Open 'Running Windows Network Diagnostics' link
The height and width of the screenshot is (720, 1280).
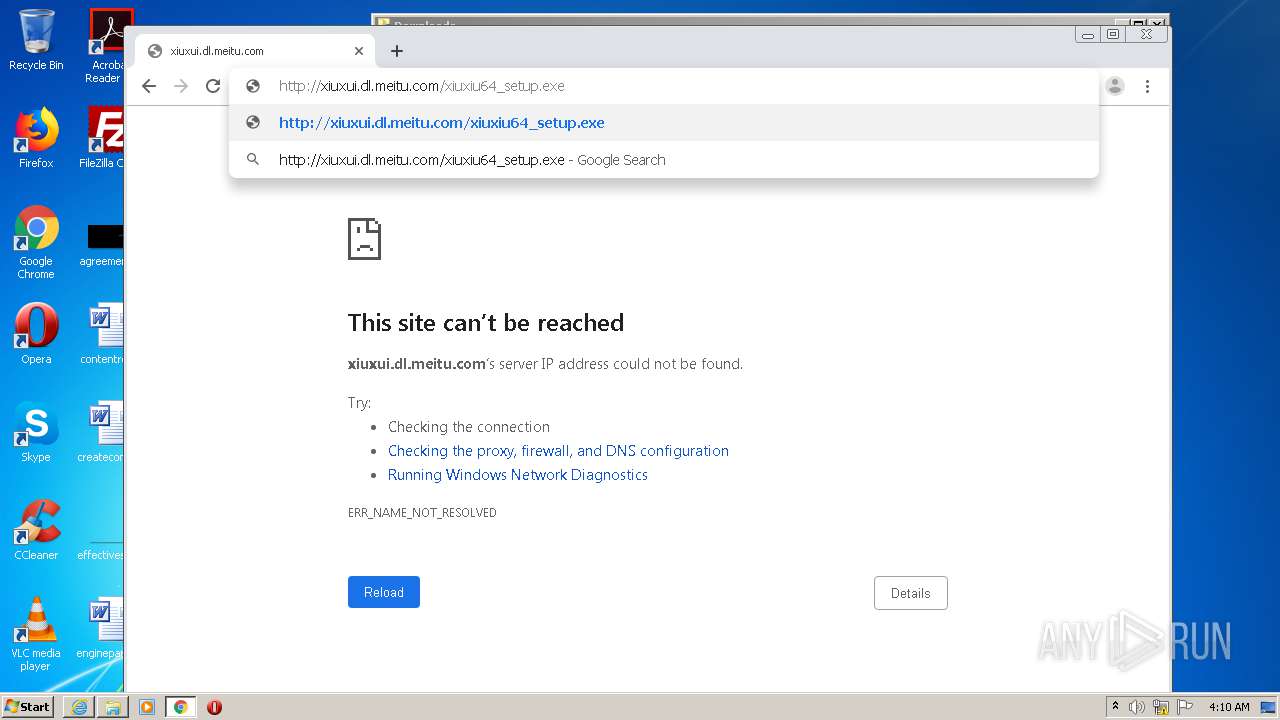(x=518, y=475)
